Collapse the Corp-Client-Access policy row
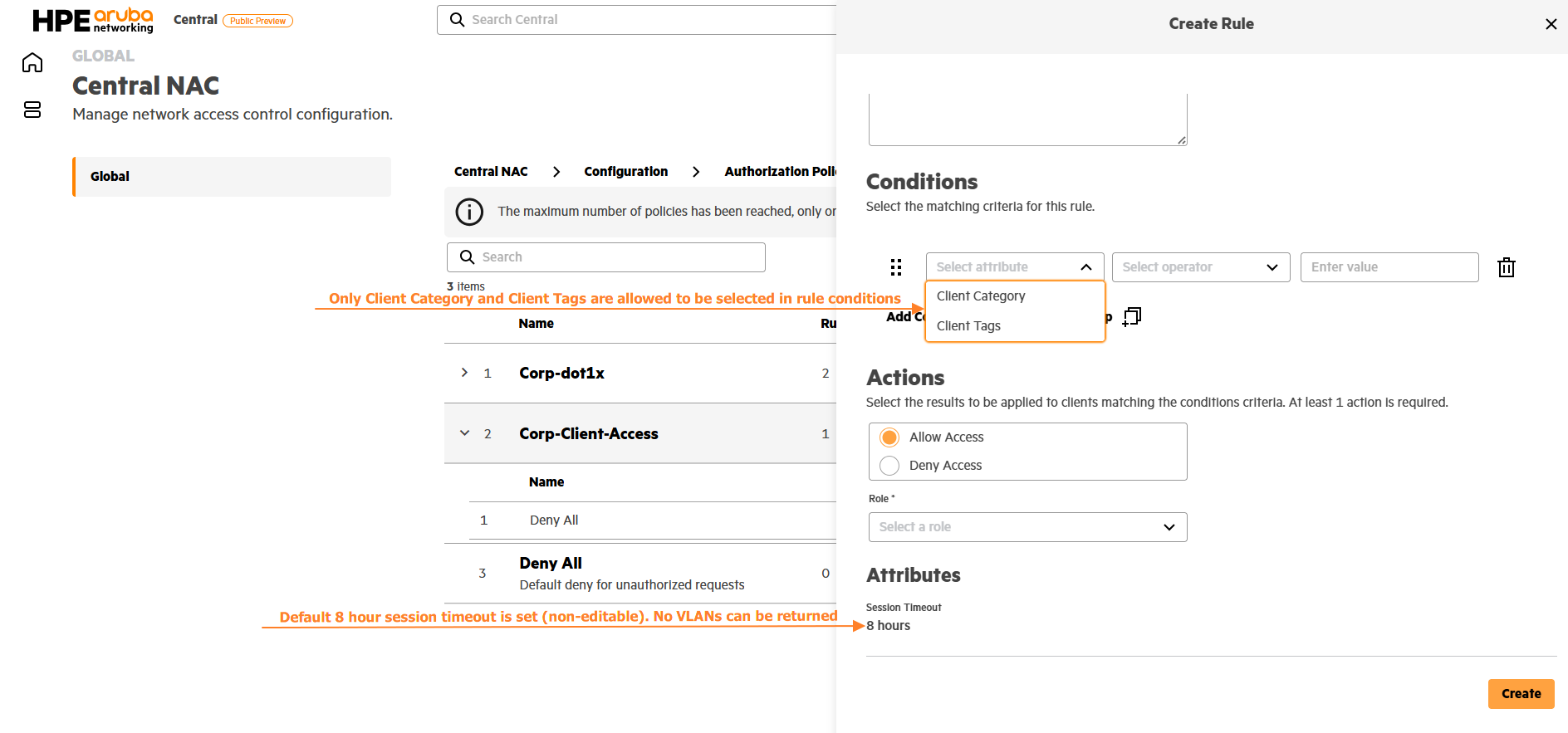This screenshot has height=733, width=1568. [x=464, y=433]
